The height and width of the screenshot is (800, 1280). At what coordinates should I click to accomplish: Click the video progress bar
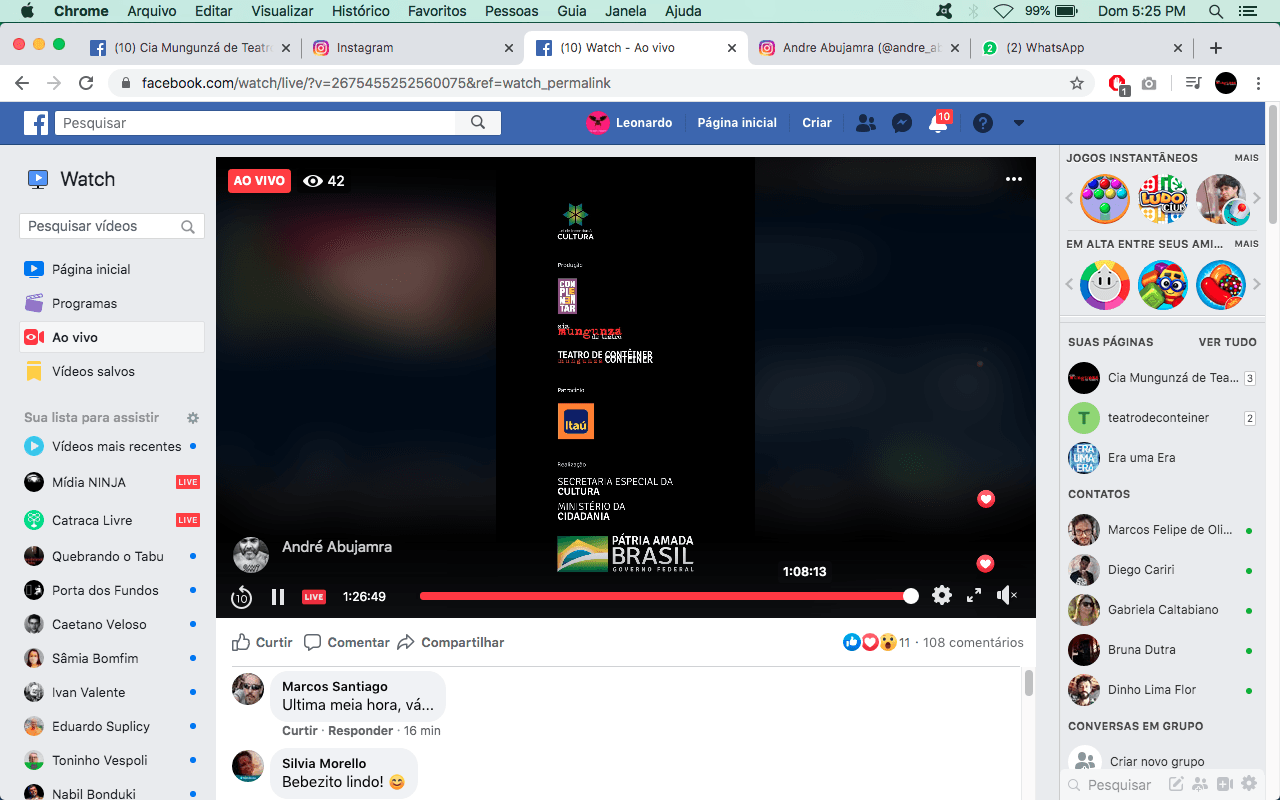[665, 596]
